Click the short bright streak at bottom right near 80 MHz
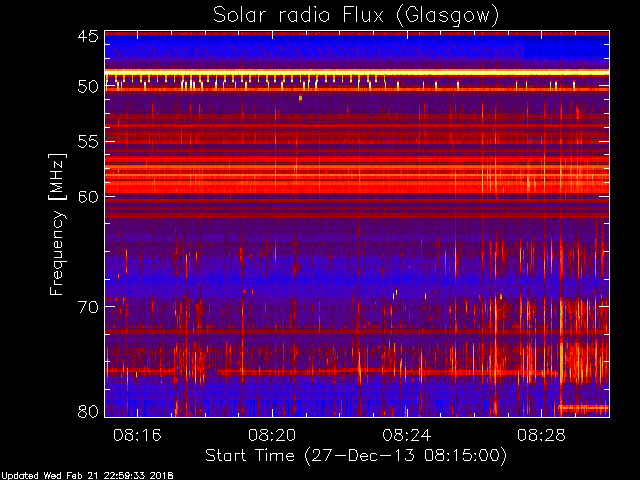The image size is (640, 480). (x=583, y=407)
